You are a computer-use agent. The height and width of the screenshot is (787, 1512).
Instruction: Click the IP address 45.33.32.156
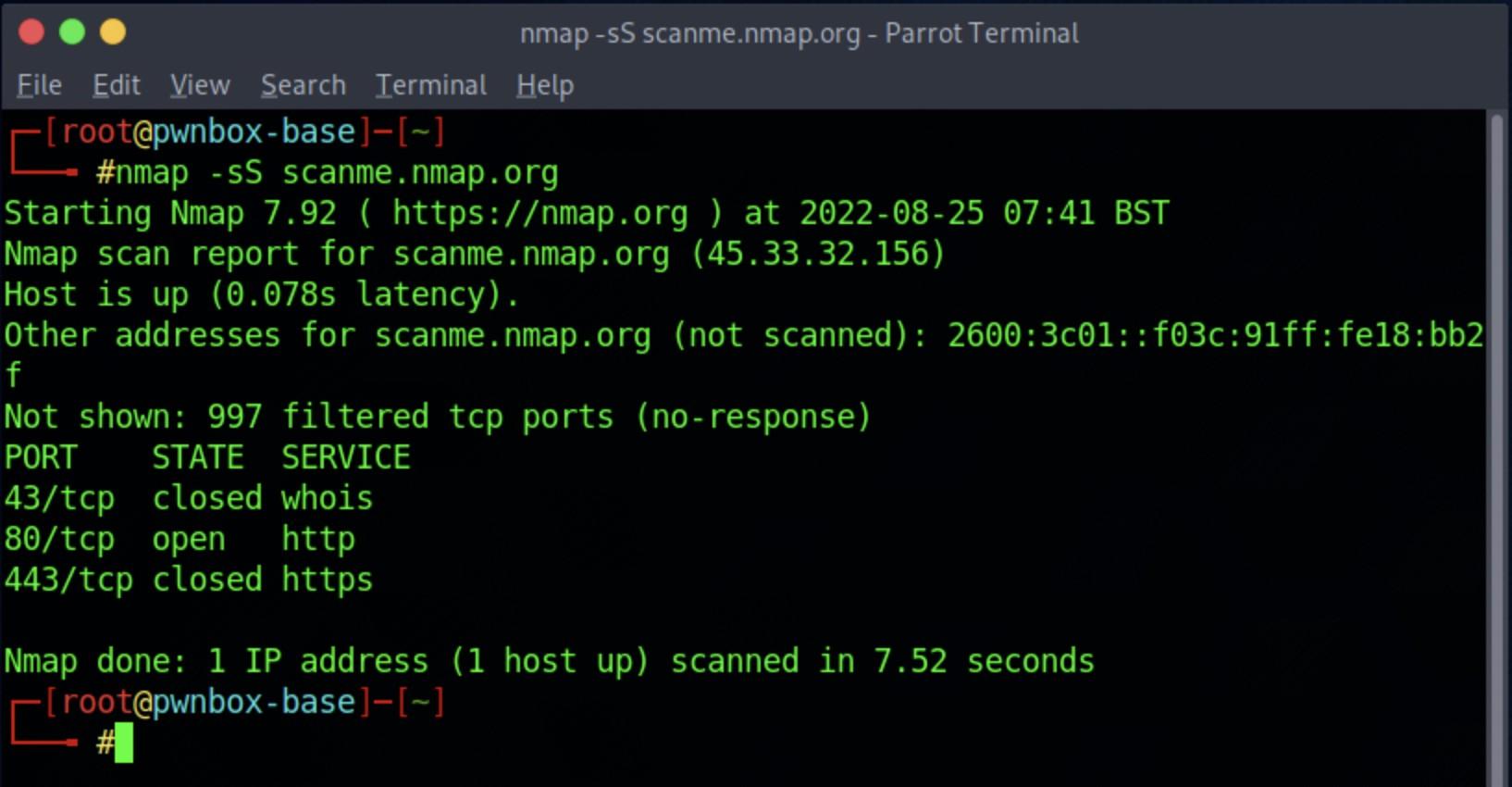pyautogui.click(x=818, y=254)
